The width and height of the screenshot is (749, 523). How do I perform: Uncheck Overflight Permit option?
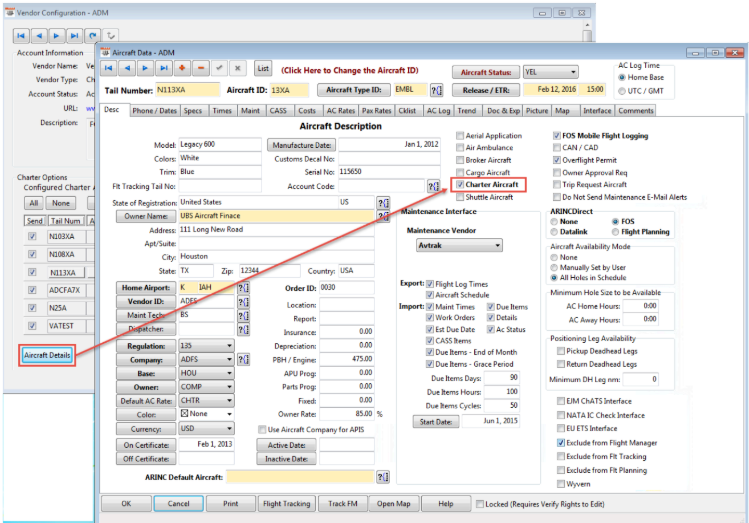coord(556,160)
